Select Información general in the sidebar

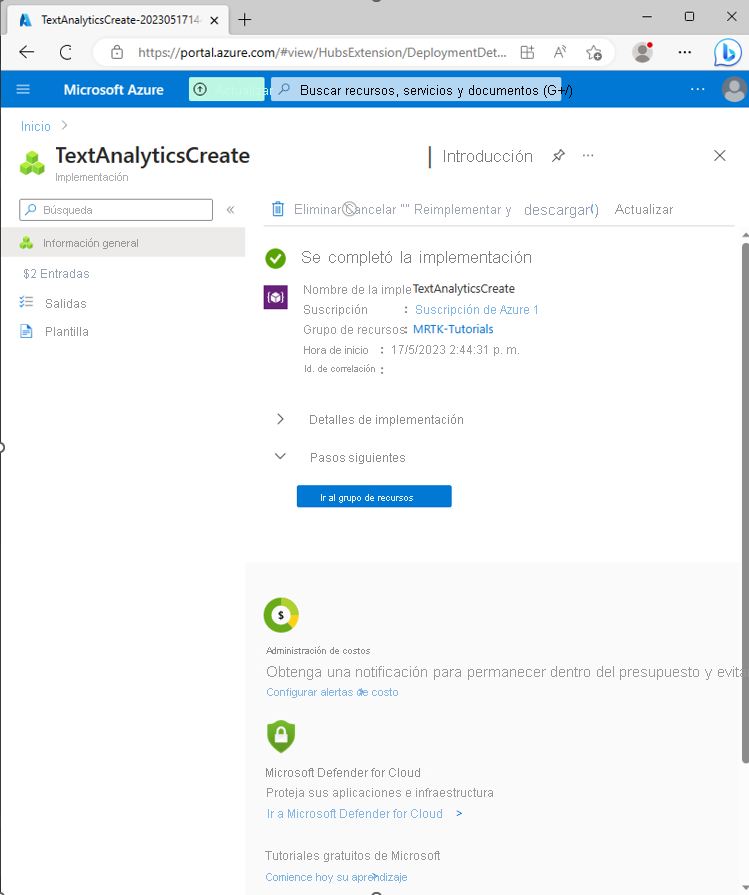(123, 243)
